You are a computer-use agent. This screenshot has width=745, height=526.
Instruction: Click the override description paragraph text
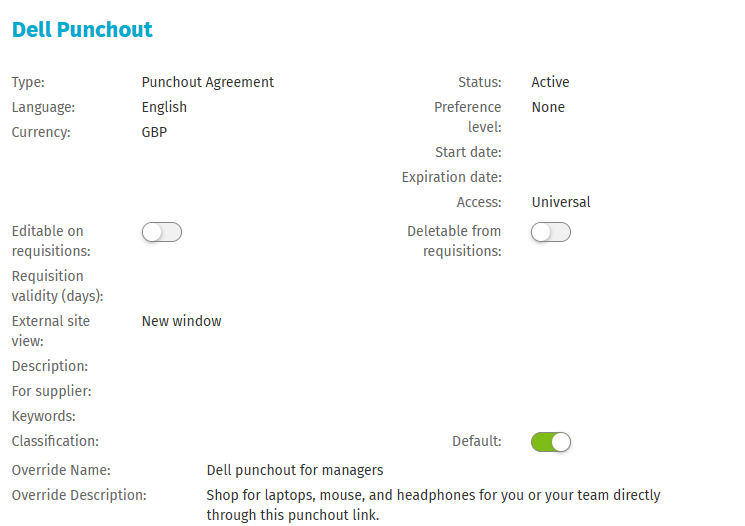coord(433,505)
